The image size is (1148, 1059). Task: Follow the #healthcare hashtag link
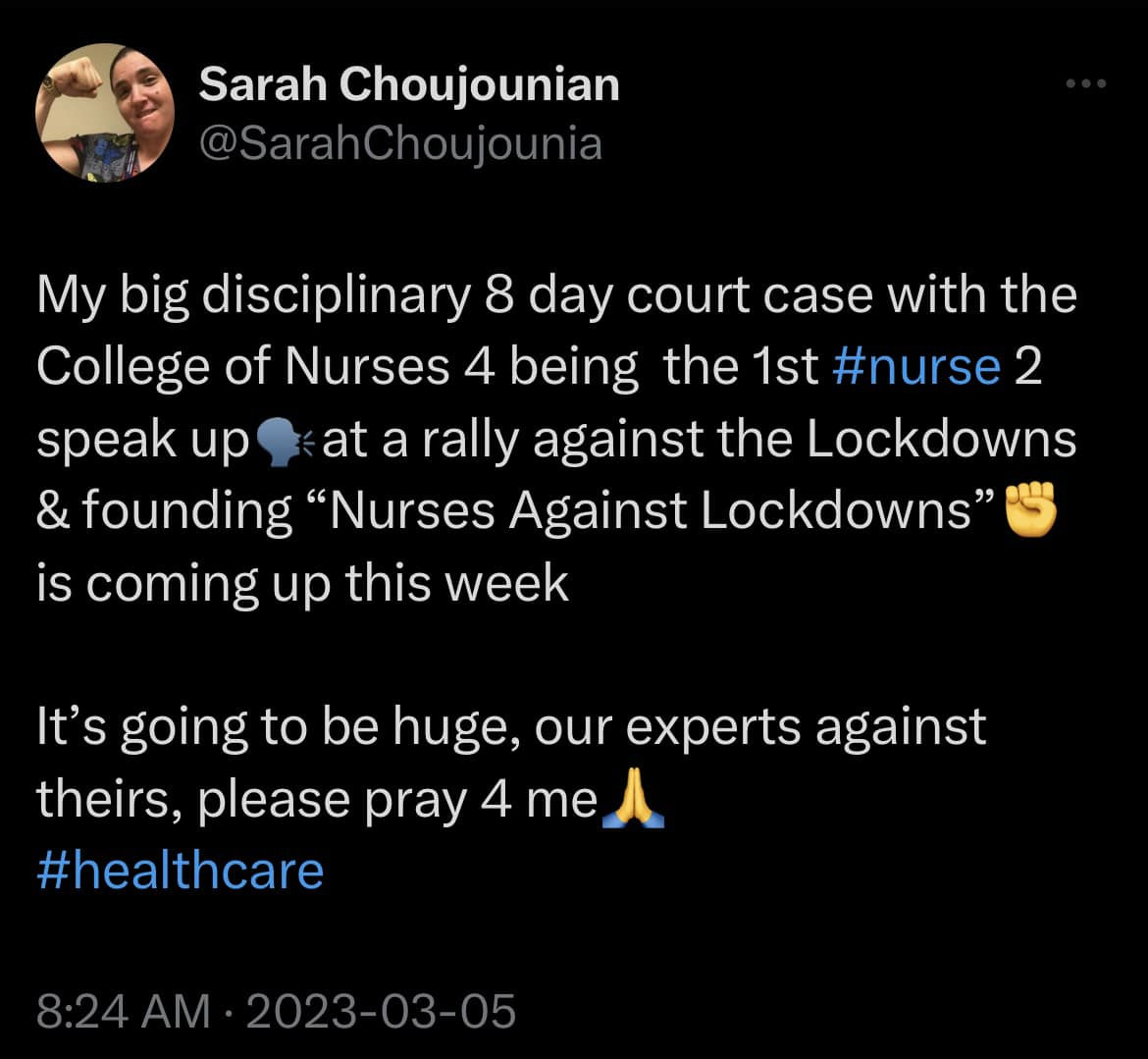[181, 871]
